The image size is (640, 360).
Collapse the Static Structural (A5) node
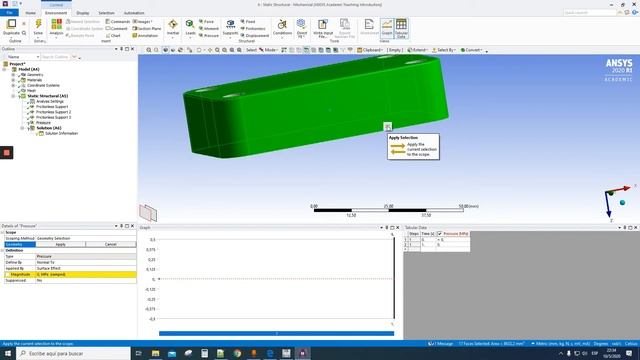[13, 96]
